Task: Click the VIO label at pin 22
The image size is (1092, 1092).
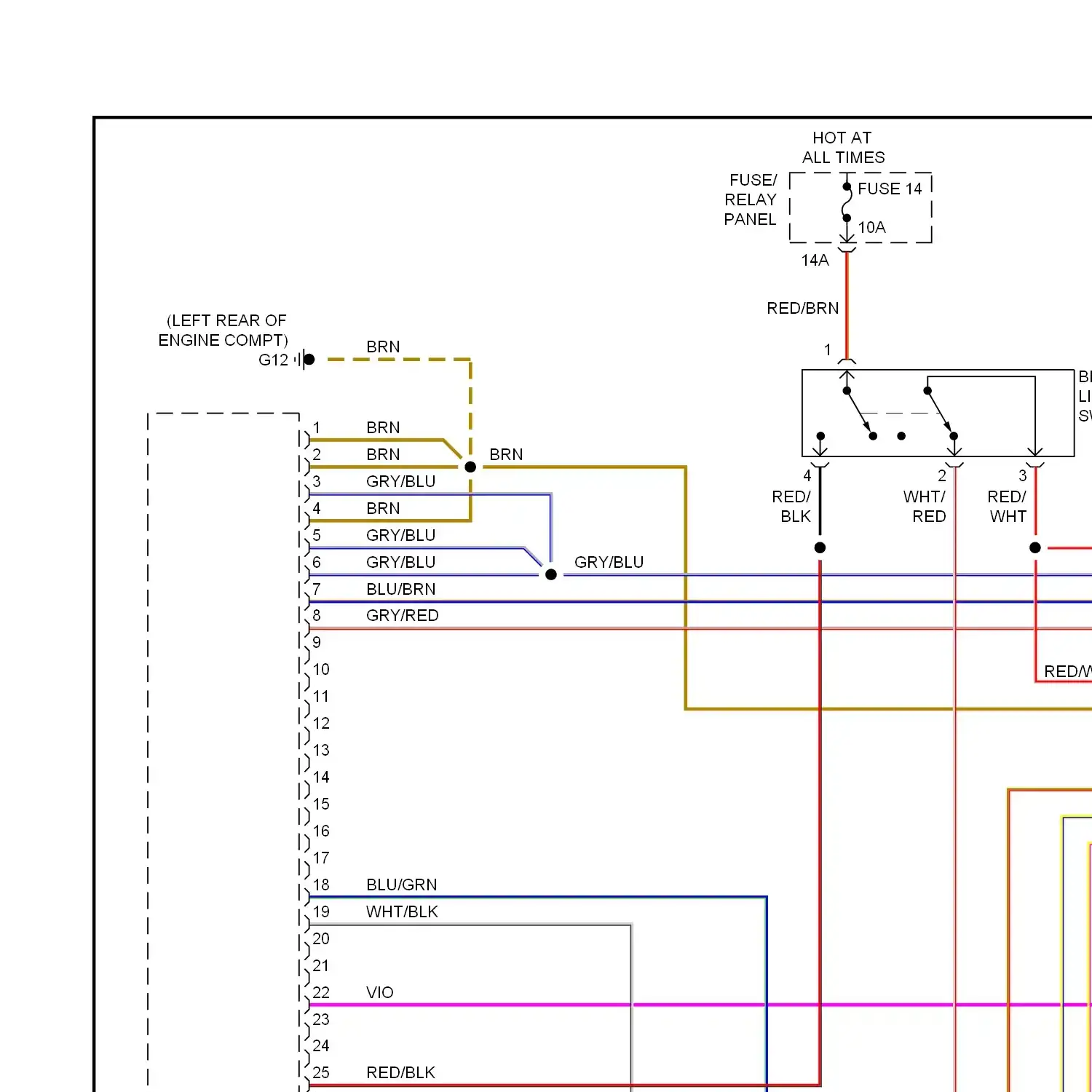Action: click(379, 993)
